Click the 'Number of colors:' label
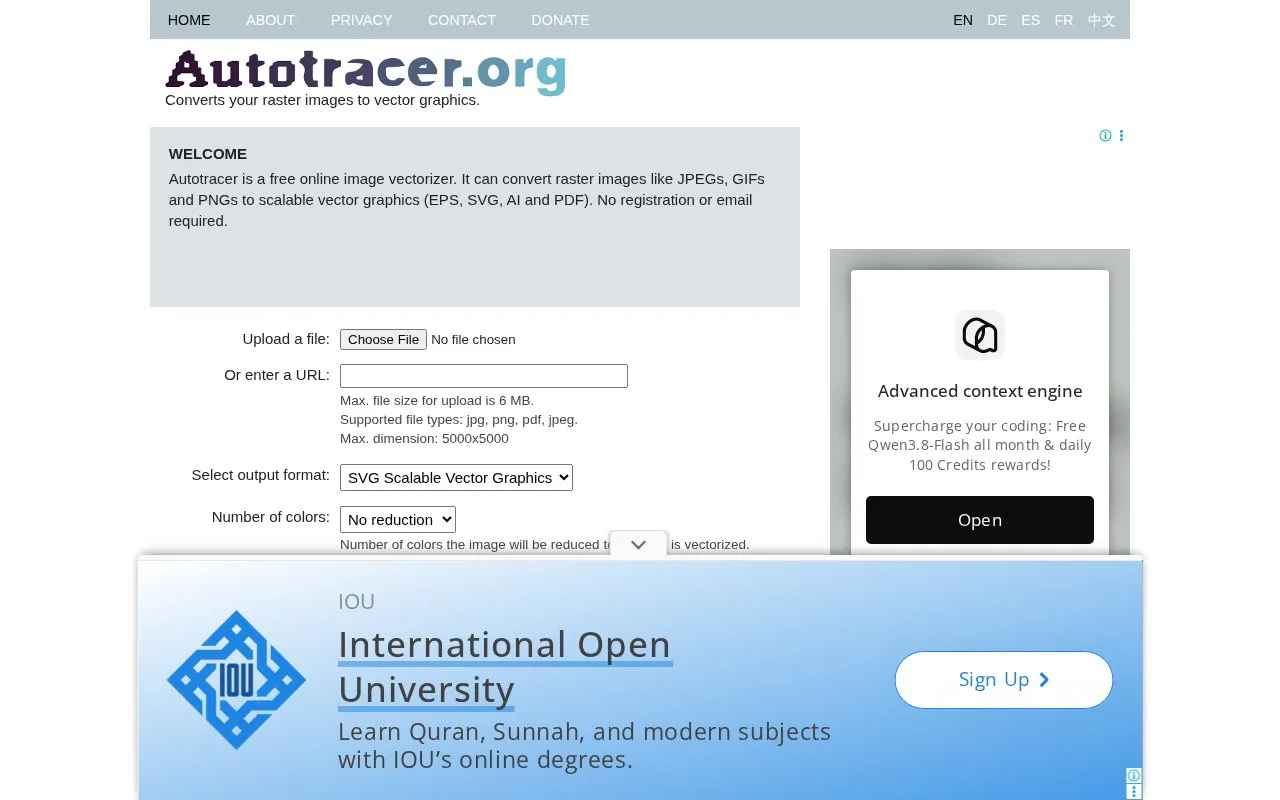The height and width of the screenshot is (800, 1280). (x=271, y=517)
